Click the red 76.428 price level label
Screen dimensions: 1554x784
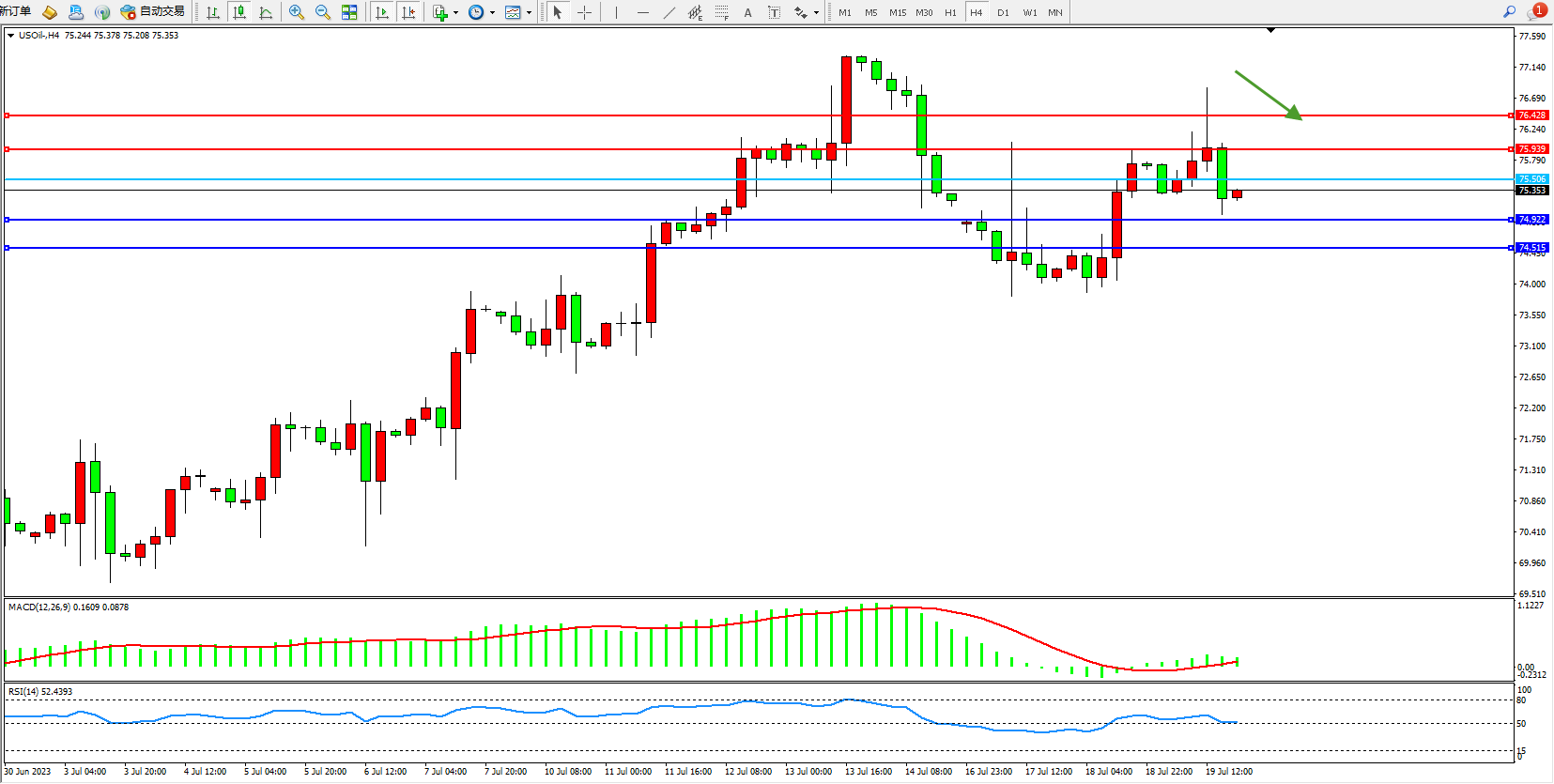[1531, 115]
